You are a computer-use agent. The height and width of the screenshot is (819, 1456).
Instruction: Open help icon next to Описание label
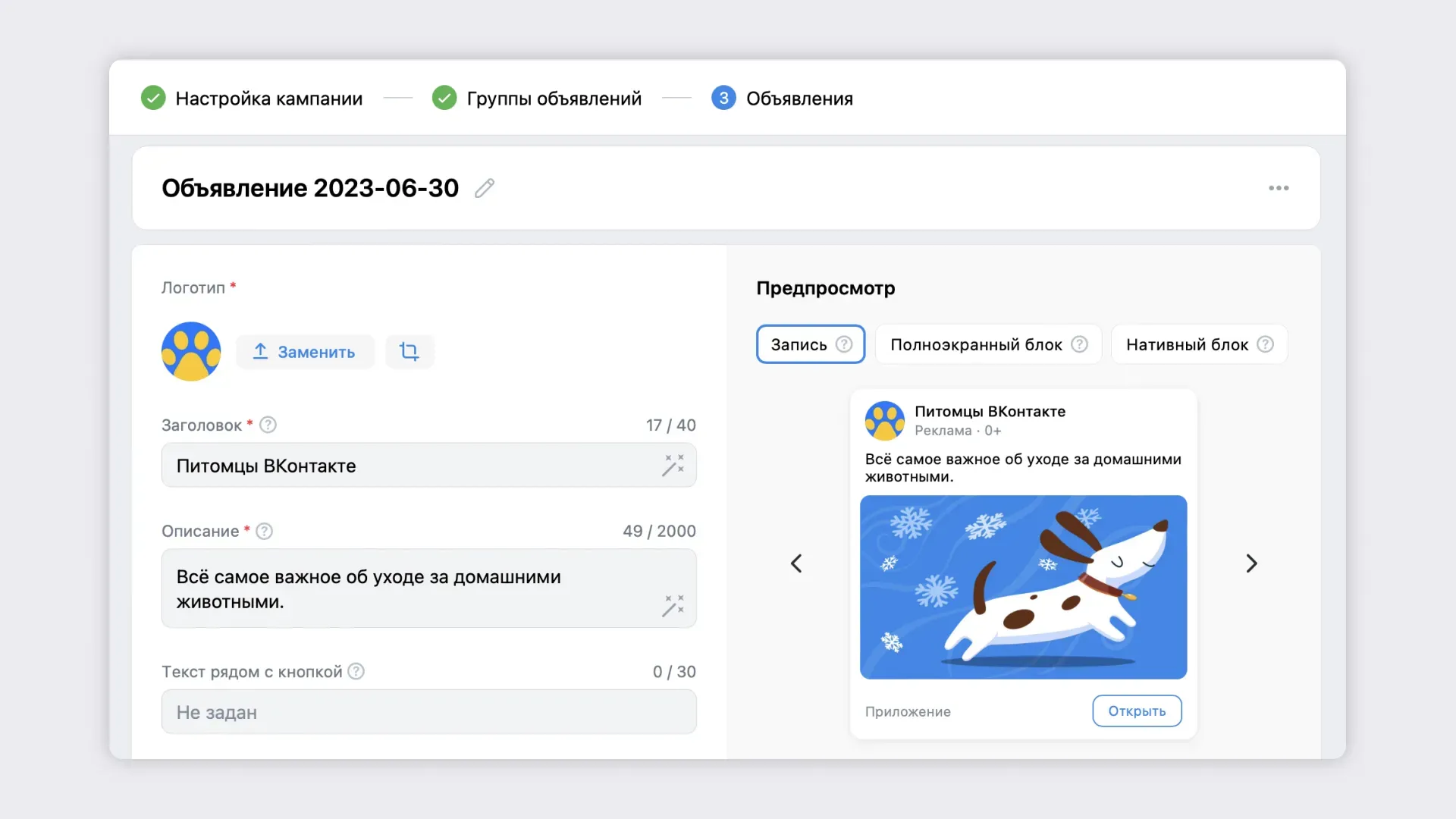pyautogui.click(x=264, y=531)
